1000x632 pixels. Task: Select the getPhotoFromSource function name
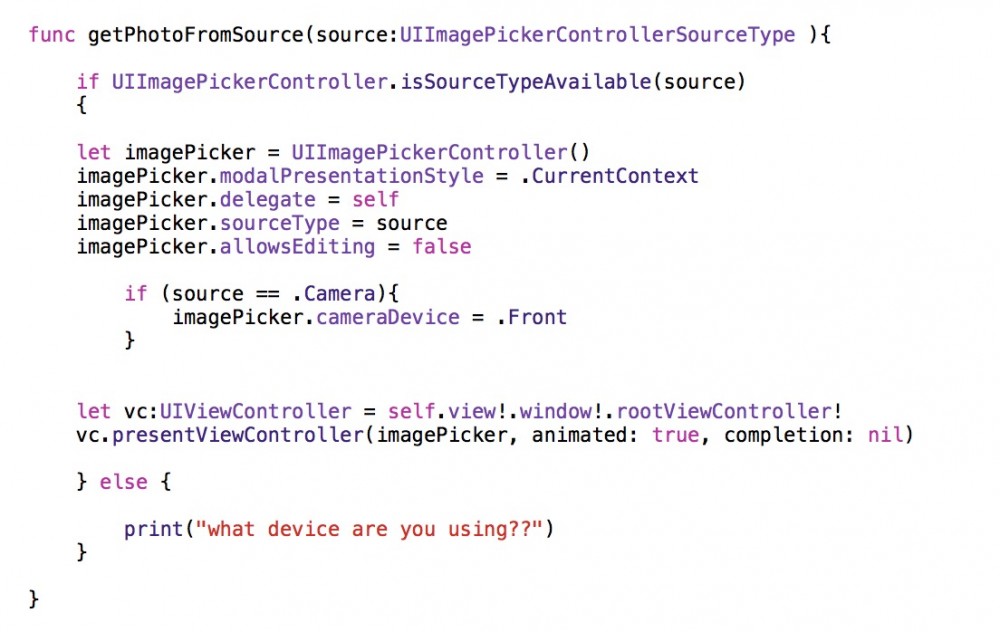coord(196,34)
